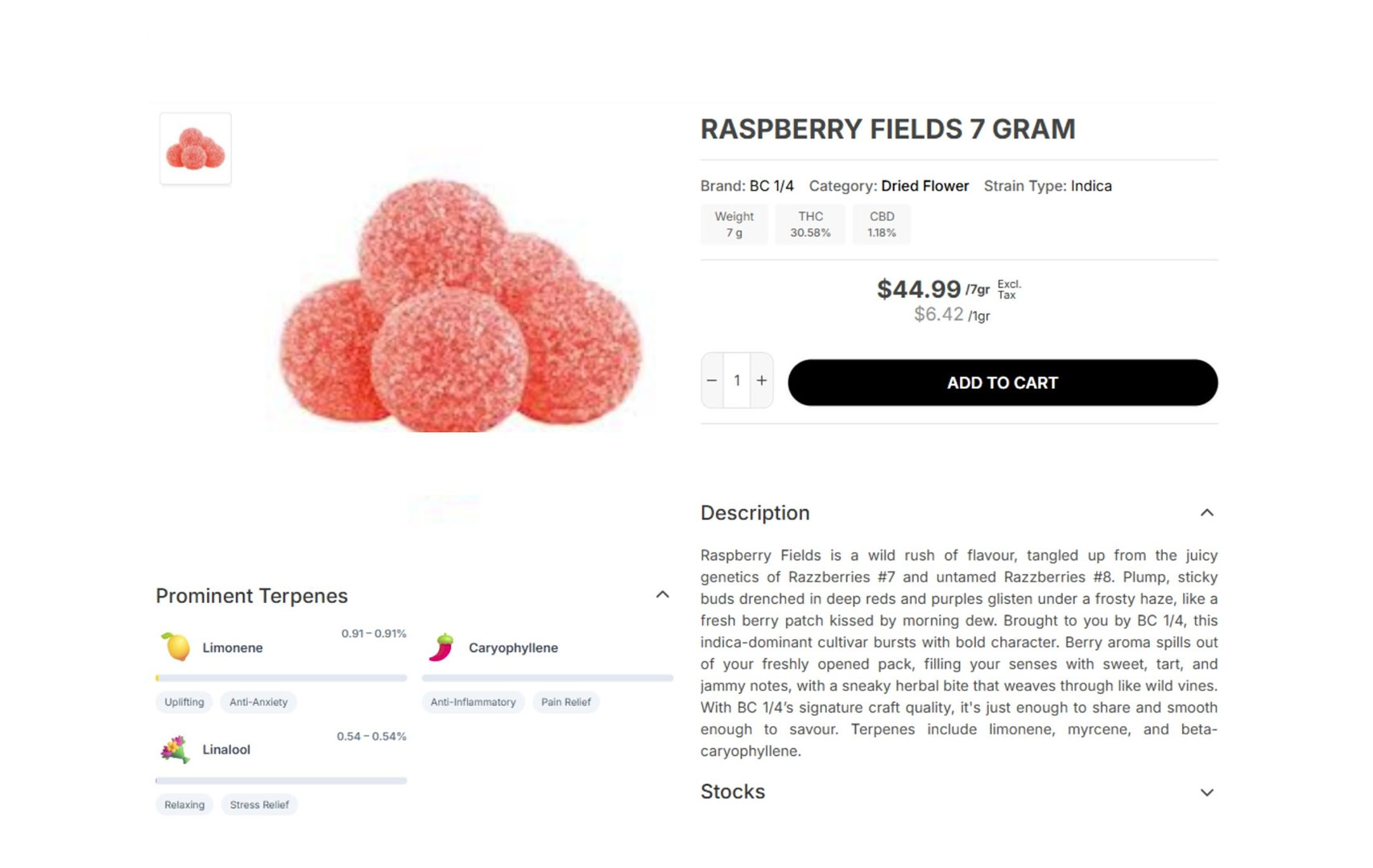This screenshot has height=868, width=1373.
Task: Collapse the Prominent Terpenes section
Action: tap(662, 595)
